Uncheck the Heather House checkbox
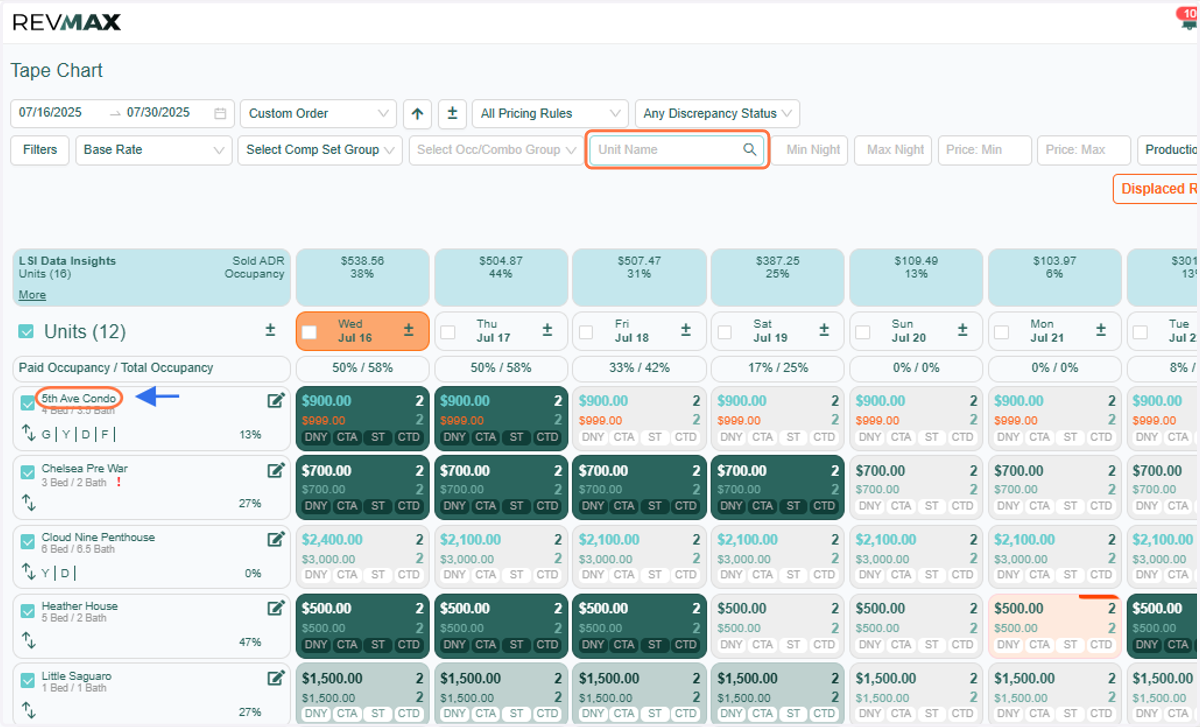 [x=28, y=611]
